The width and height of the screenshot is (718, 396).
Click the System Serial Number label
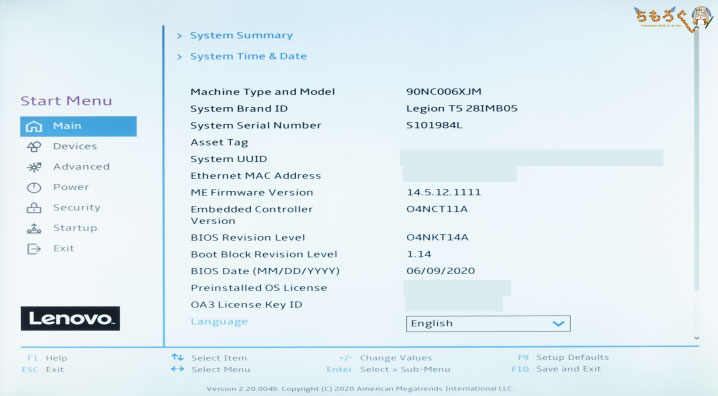pyautogui.click(x=256, y=125)
